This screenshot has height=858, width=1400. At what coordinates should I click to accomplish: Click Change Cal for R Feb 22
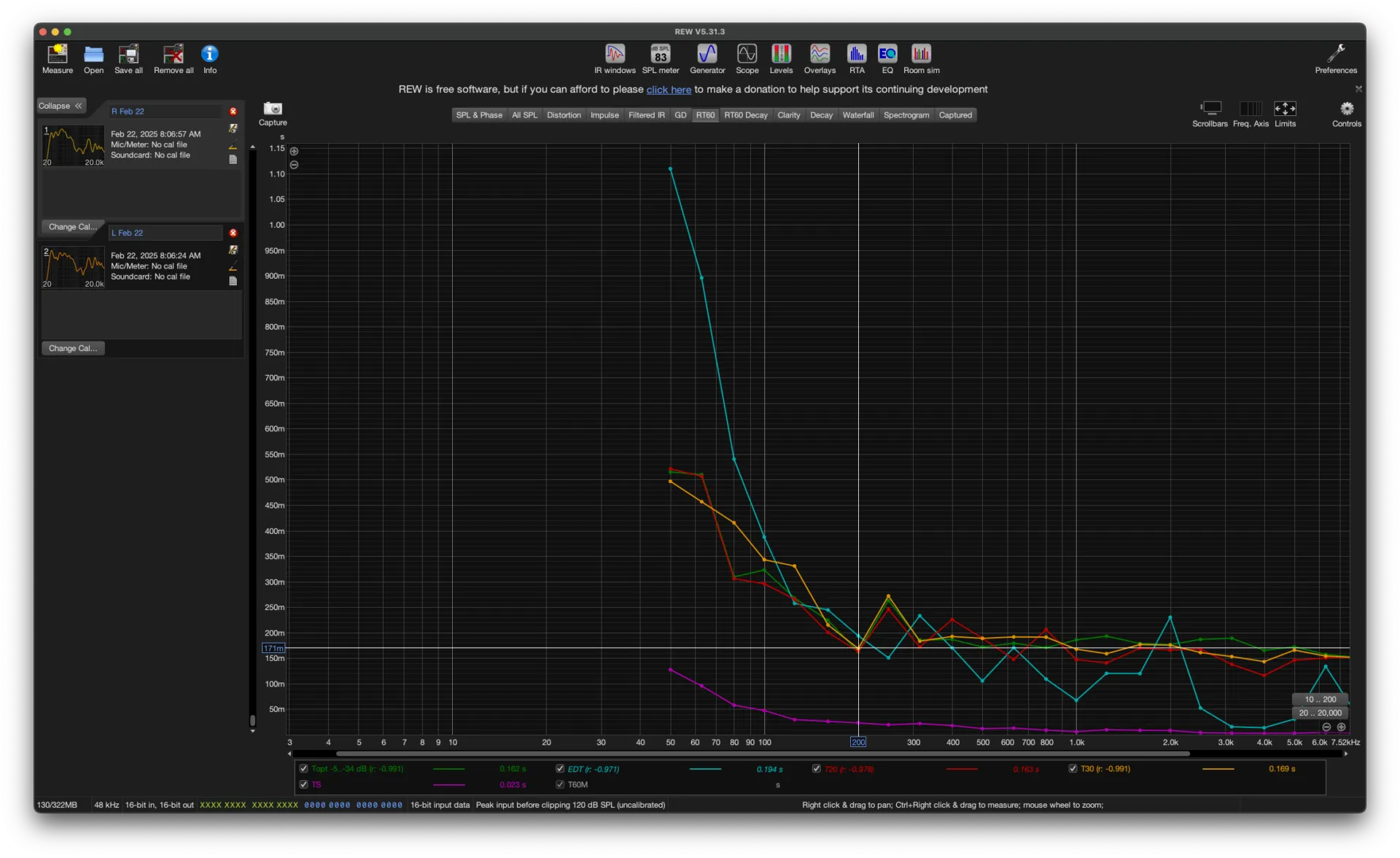pyautogui.click(x=72, y=227)
